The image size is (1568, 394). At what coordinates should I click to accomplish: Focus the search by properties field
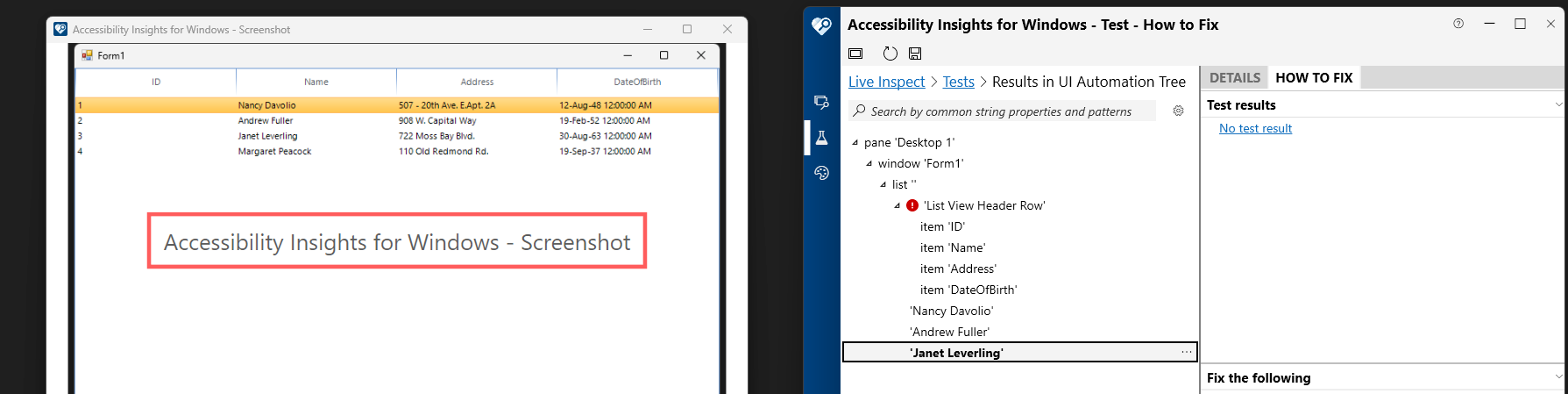(1001, 111)
